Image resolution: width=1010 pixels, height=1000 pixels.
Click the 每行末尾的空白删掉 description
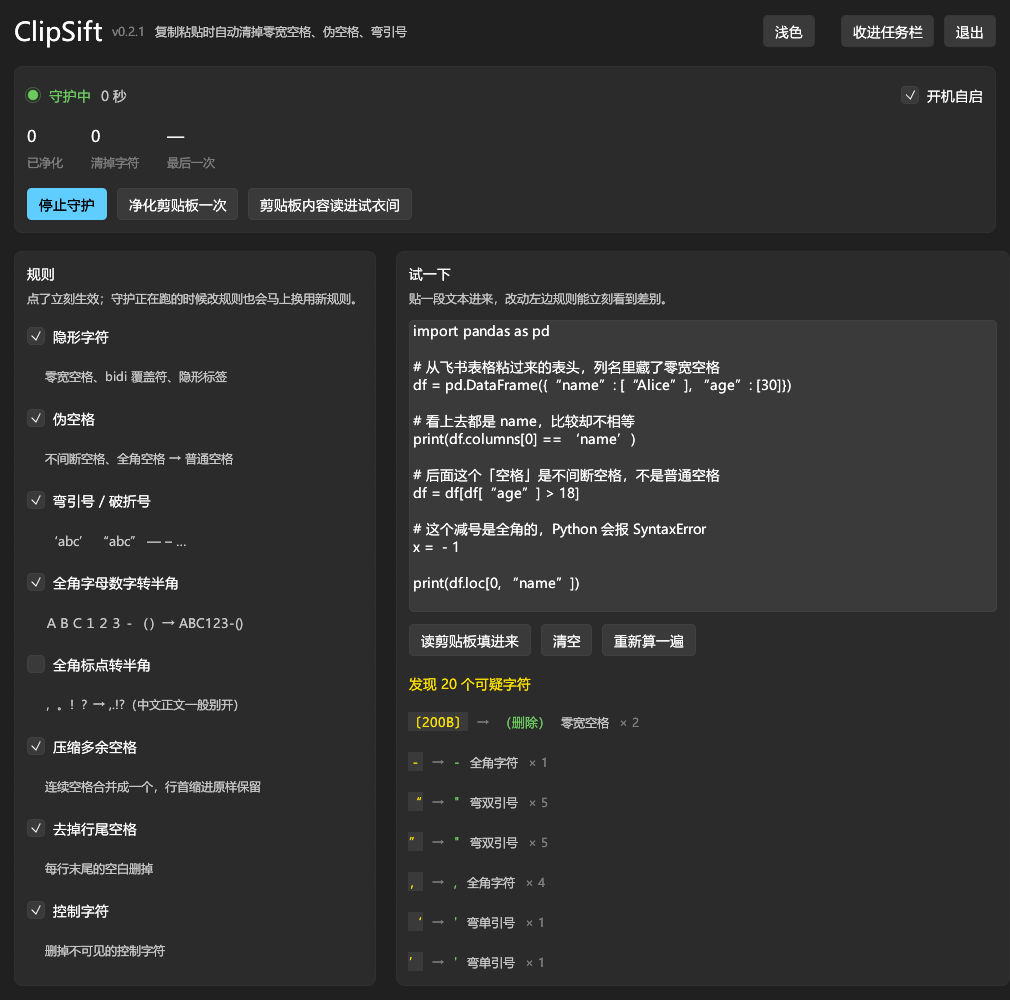(x=99, y=869)
